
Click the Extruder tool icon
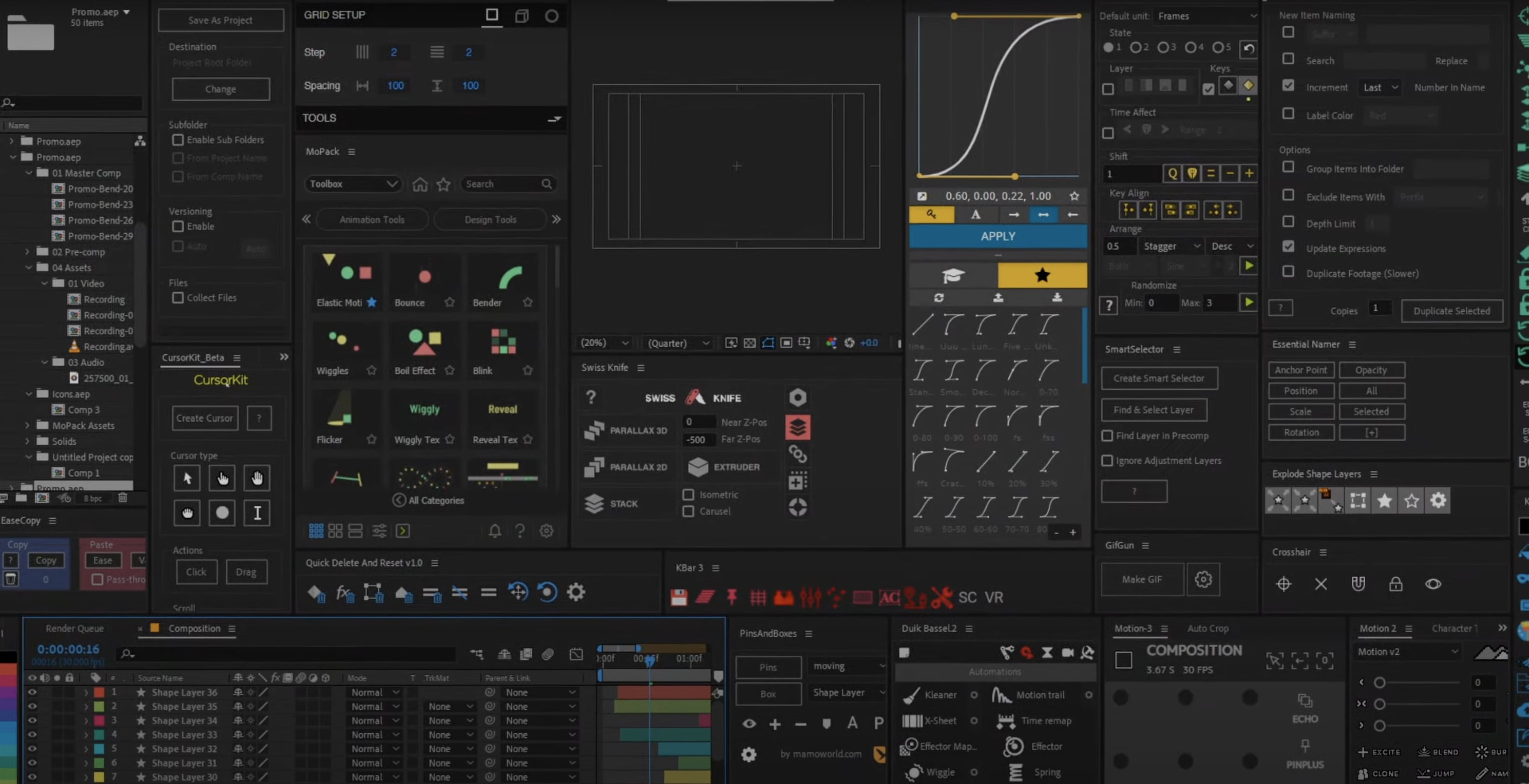pos(698,467)
